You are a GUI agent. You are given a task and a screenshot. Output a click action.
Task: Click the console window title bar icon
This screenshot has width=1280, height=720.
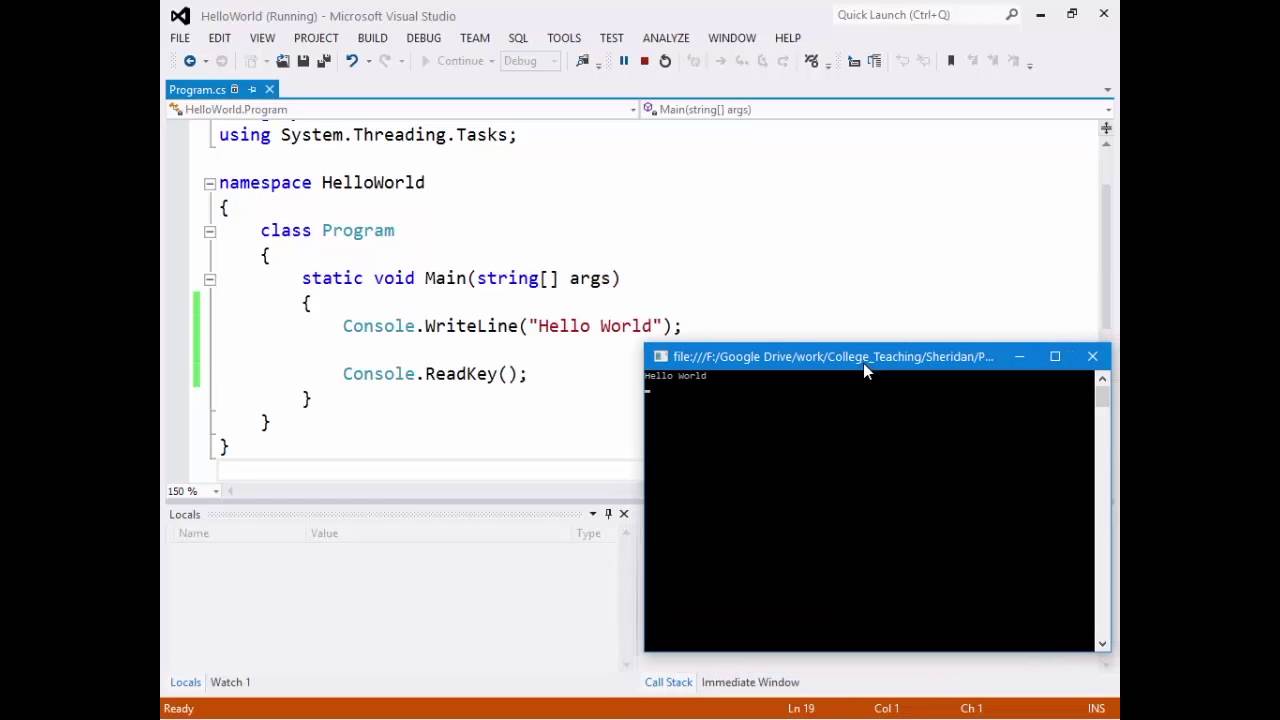pyautogui.click(x=660, y=356)
